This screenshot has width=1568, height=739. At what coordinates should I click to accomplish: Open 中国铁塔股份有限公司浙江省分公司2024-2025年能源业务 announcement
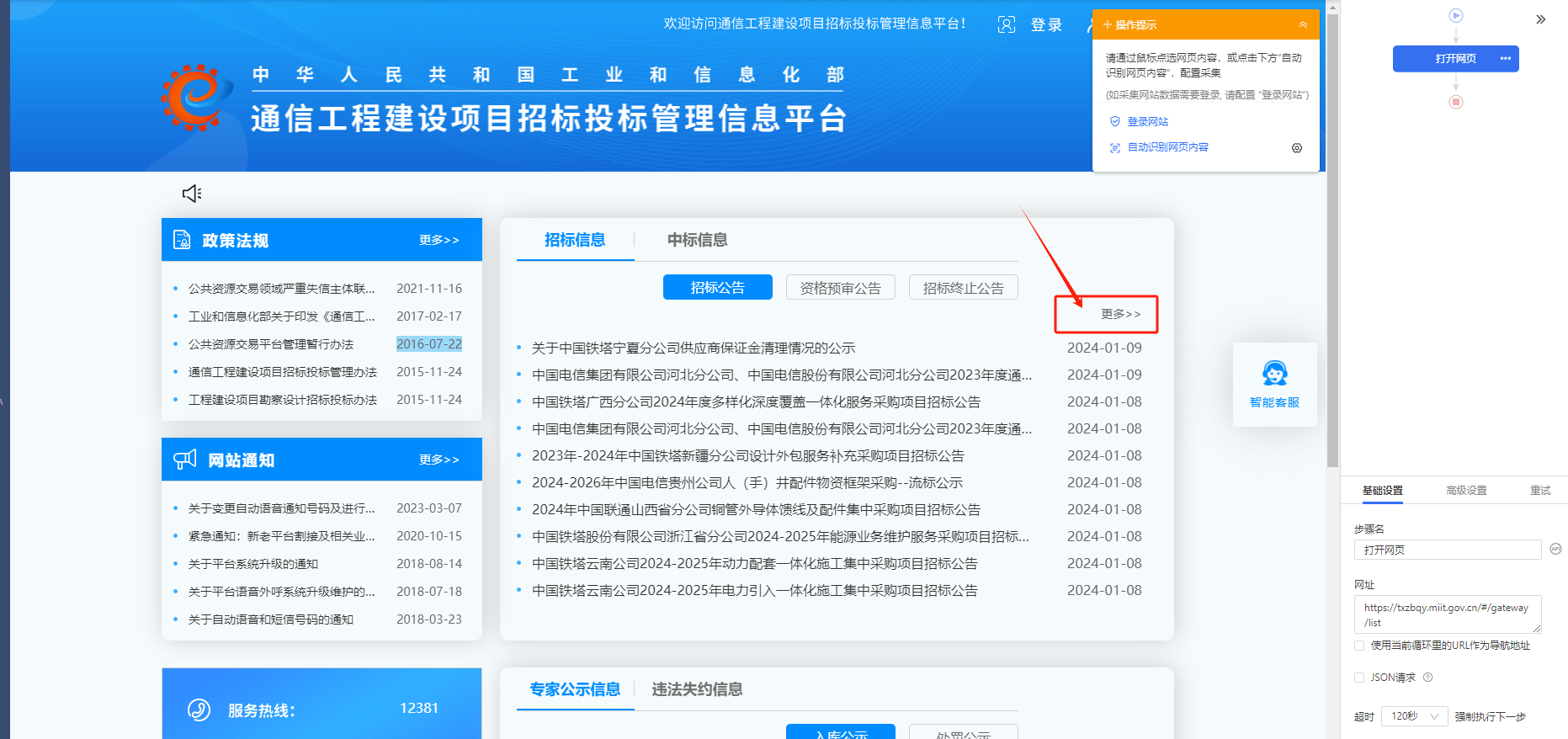point(780,536)
